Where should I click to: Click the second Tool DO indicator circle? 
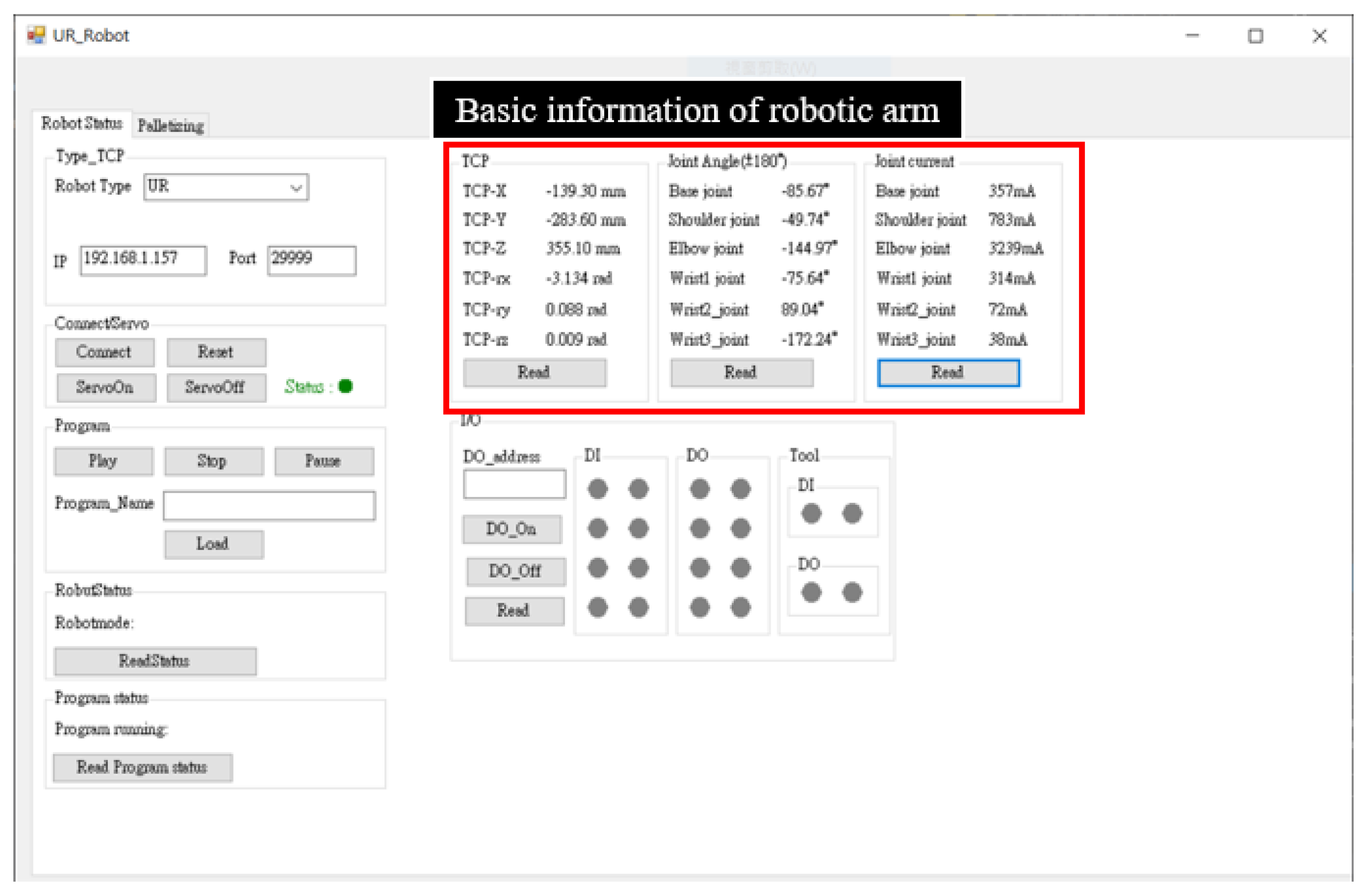click(852, 592)
